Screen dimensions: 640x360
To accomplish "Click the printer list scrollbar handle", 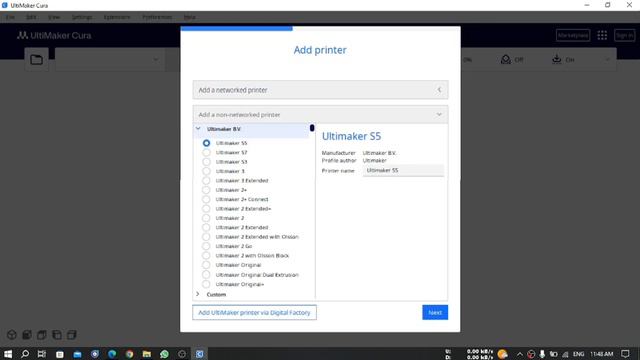I will (312, 128).
